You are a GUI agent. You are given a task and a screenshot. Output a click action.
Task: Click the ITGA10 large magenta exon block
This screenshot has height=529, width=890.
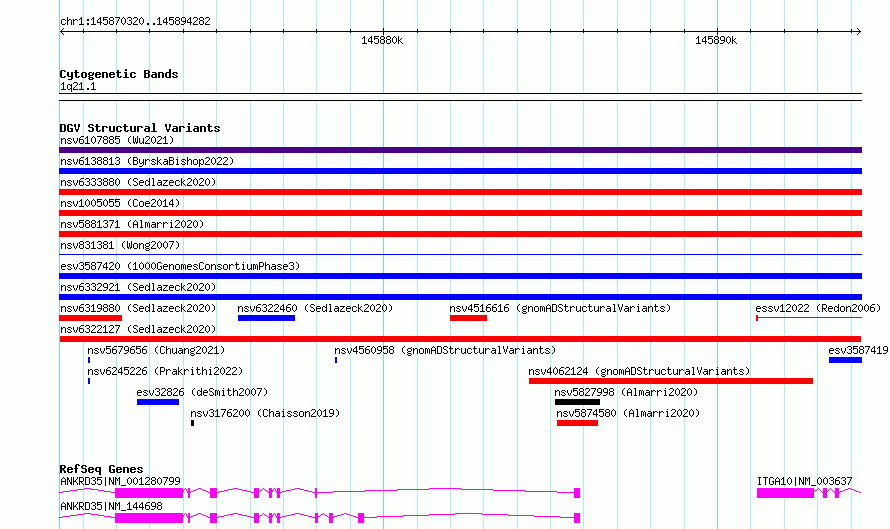(785, 493)
